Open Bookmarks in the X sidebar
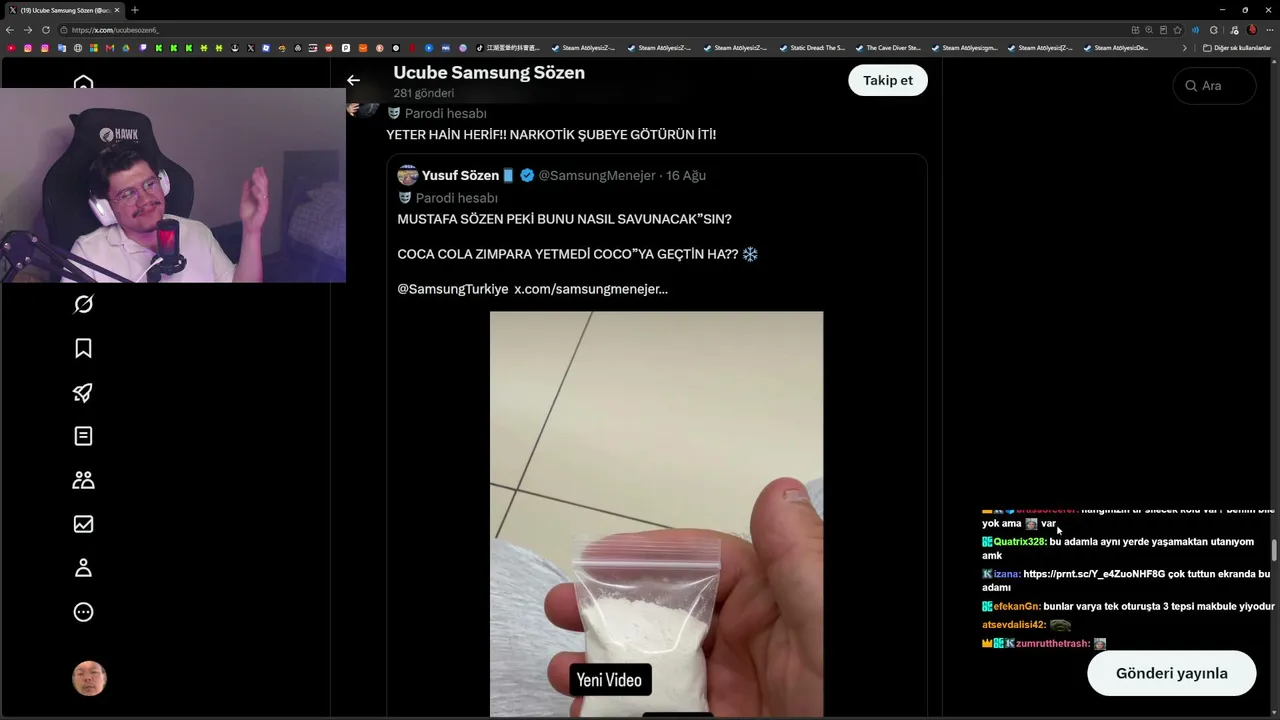1280x720 pixels. (83, 348)
